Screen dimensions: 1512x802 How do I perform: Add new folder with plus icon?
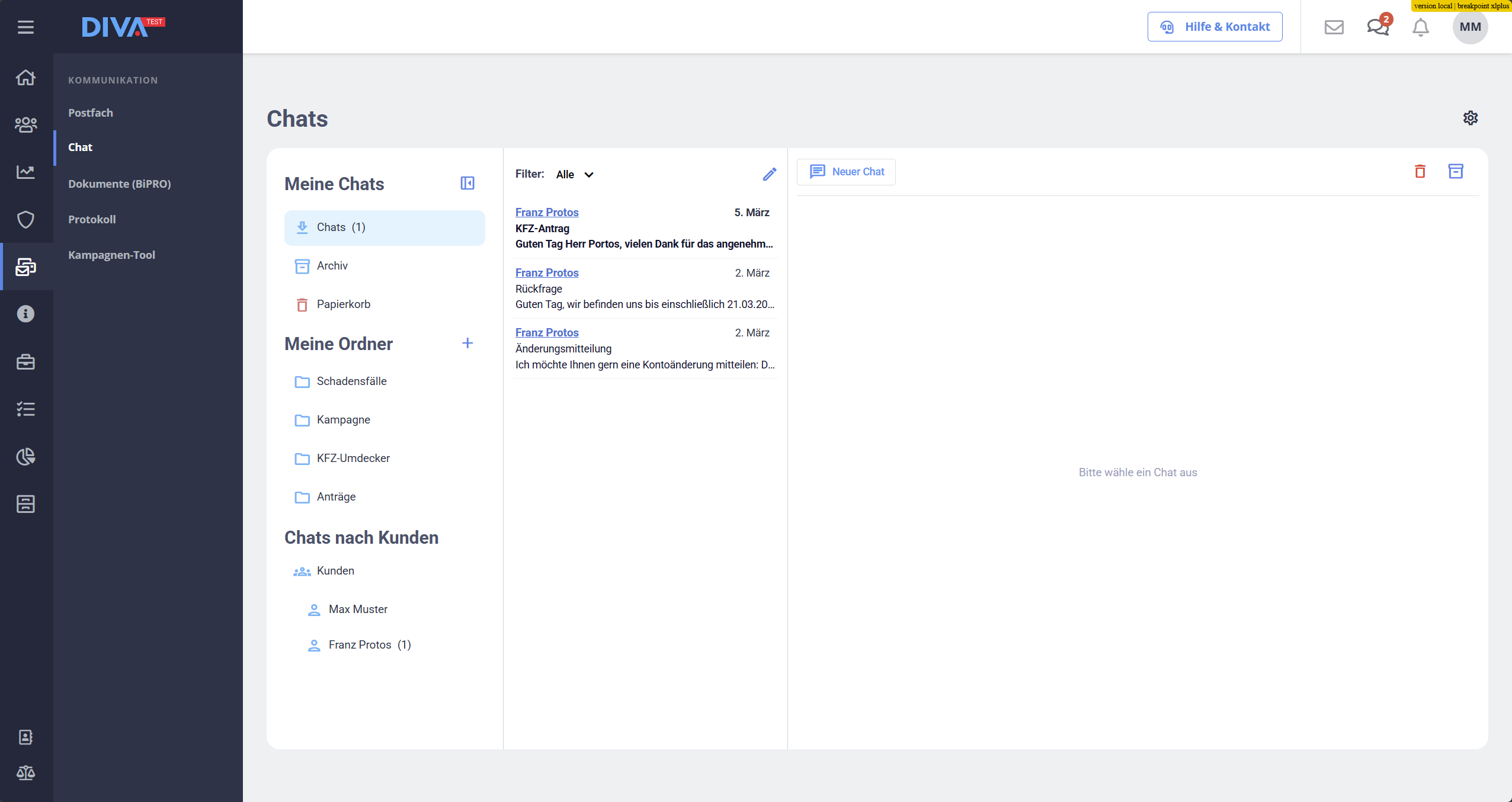click(x=467, y=343)
